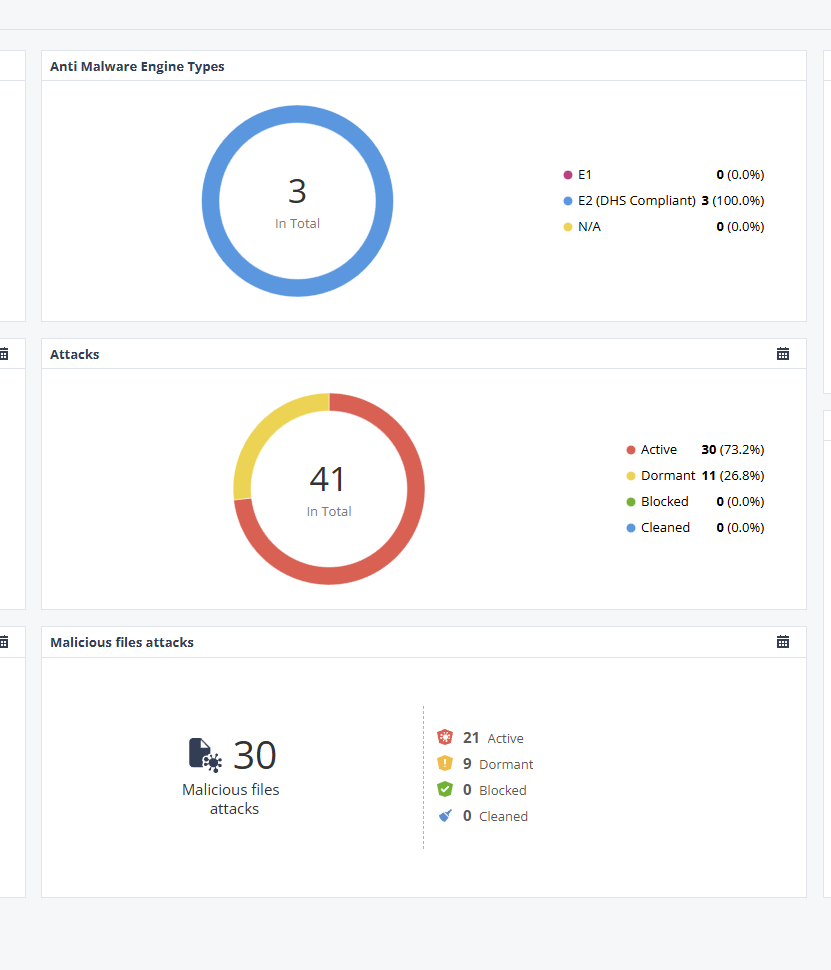Open the calendar icon in Malicious files attacks header
Image resolution: width=831 pixels, height=970 pixels.
tap(783, 642)
